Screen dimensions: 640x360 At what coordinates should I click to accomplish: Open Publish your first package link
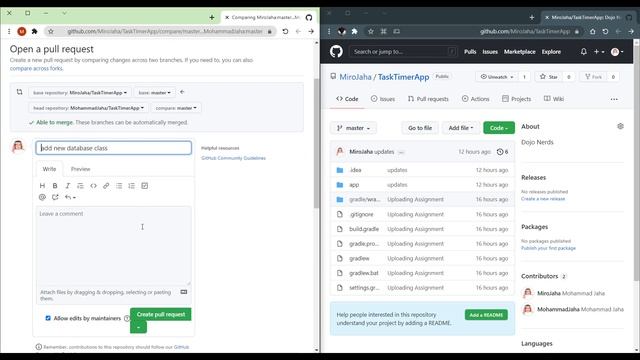point(548,248)
